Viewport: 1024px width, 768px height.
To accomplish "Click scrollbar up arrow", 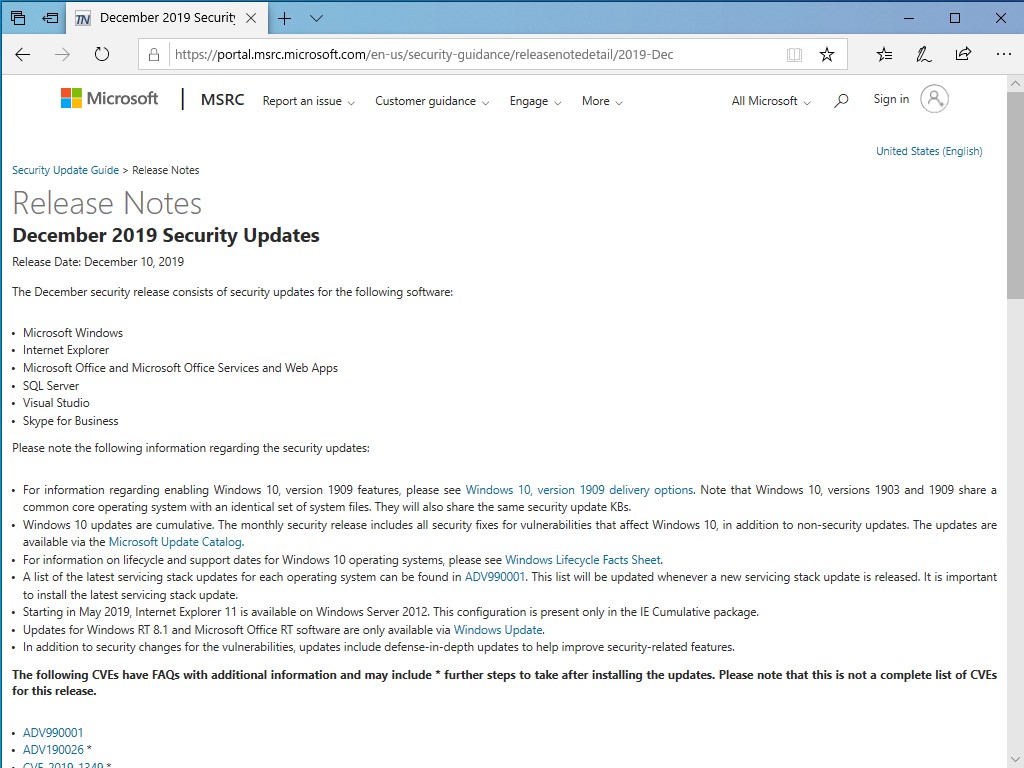I will click(x=1016, y=84).
